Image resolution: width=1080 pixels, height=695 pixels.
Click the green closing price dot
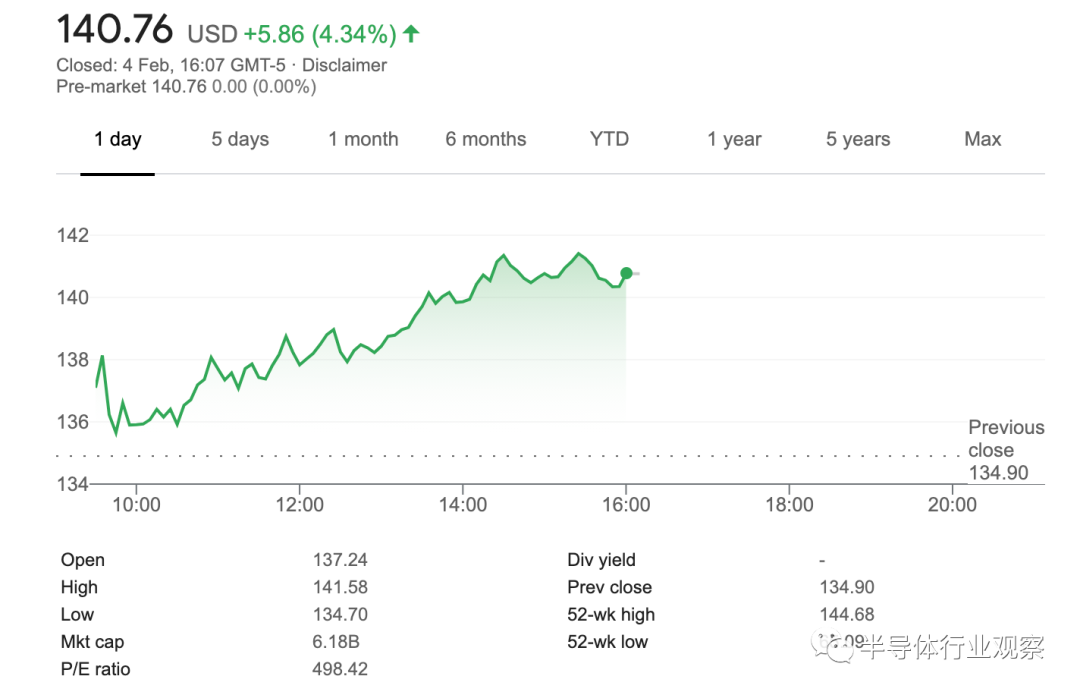point(626,273)
